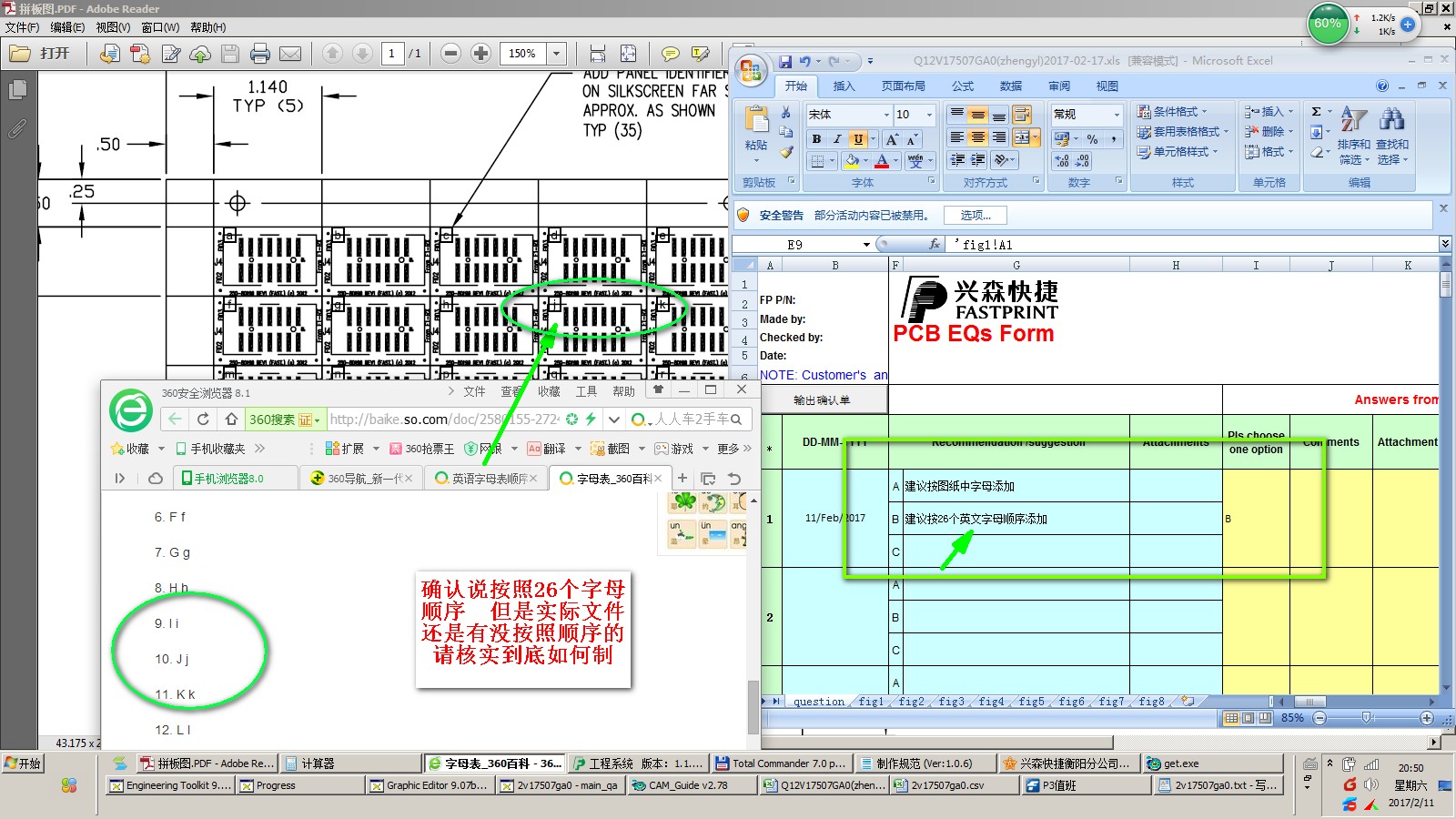Click the fill color bucket in Excel
Viewport: 1456px width, 819px height.
(852, 161)
